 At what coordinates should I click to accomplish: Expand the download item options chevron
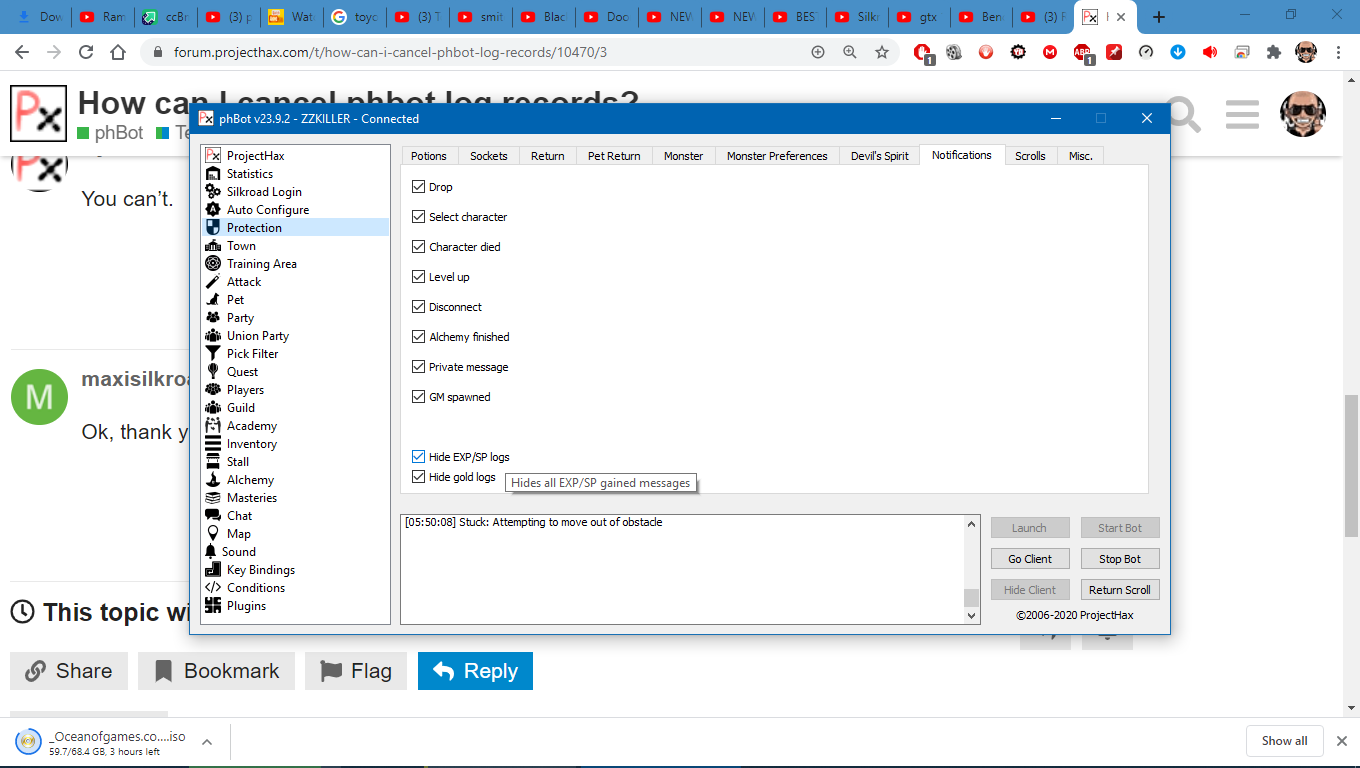[x=207, y=742]
